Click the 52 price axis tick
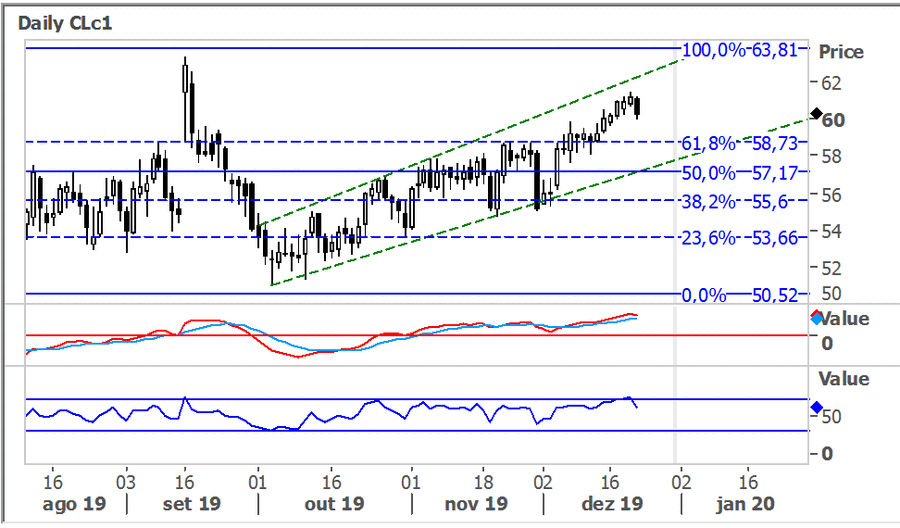900x528 pixels. point(831,268)
